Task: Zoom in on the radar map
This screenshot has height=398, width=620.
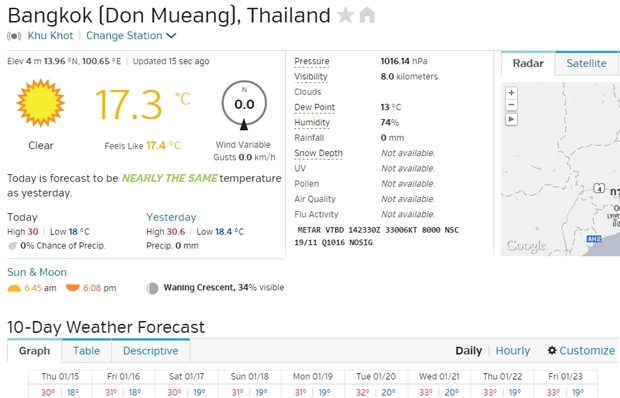Action: coord(511,93)
